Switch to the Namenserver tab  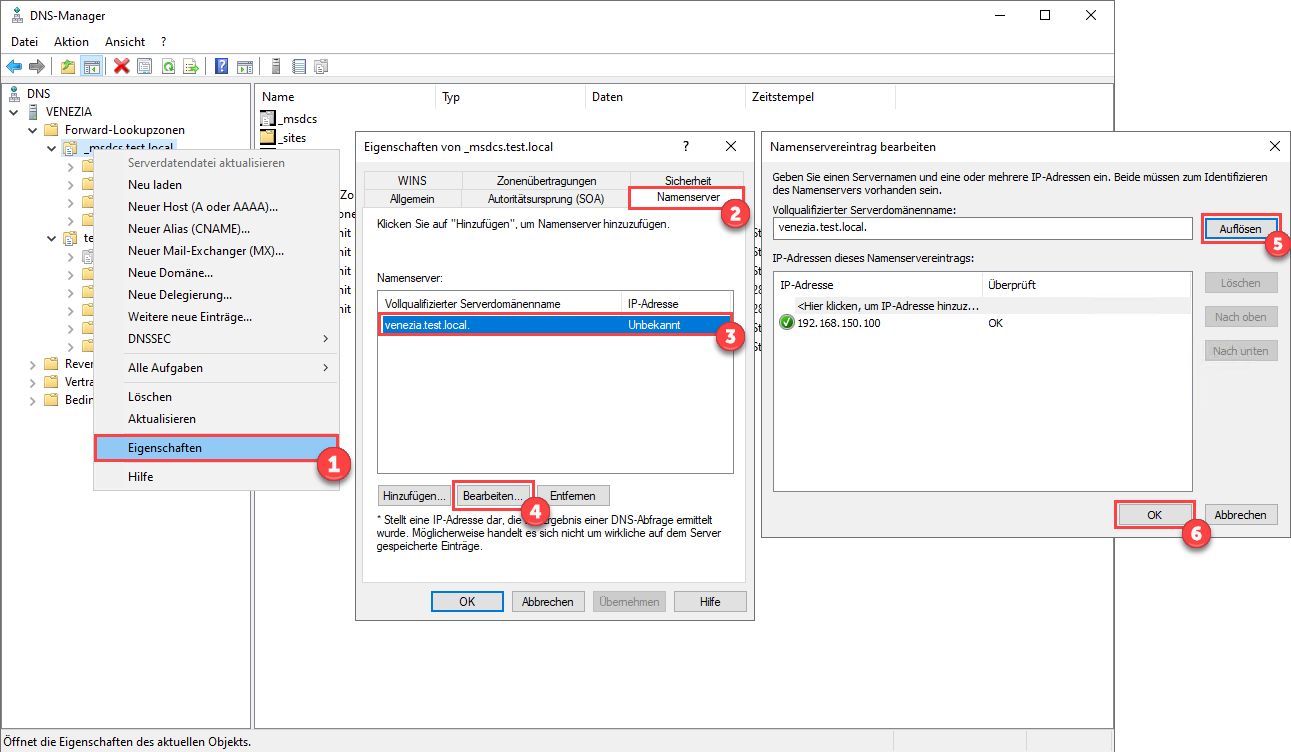pyautogui.click(x=687, y=198)
